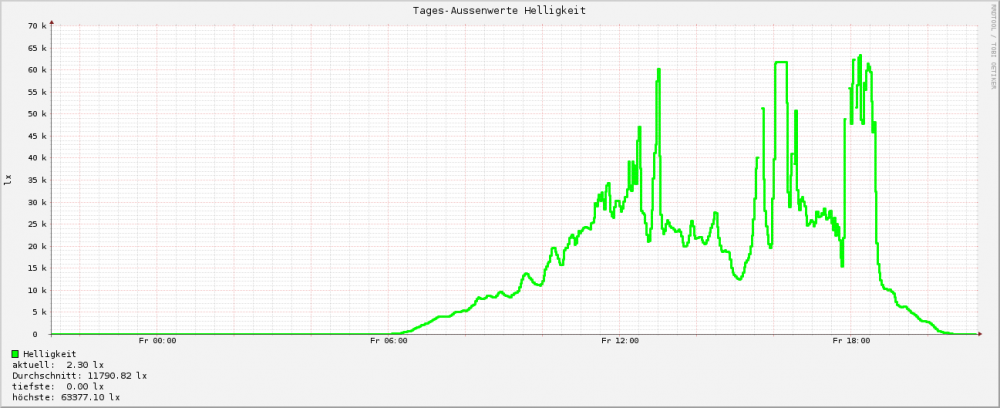Click the 30 k y-axis label
The width and height of the screenshot is (1000, 408).
pos(37,202)
